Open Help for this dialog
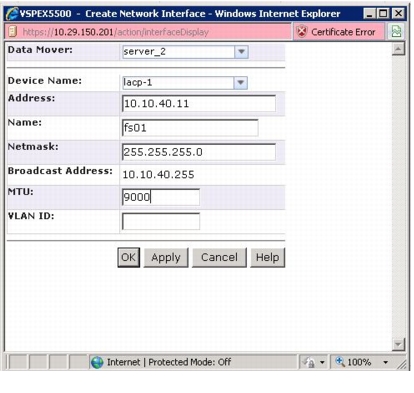The image size is (414, 393). (267, 257)
